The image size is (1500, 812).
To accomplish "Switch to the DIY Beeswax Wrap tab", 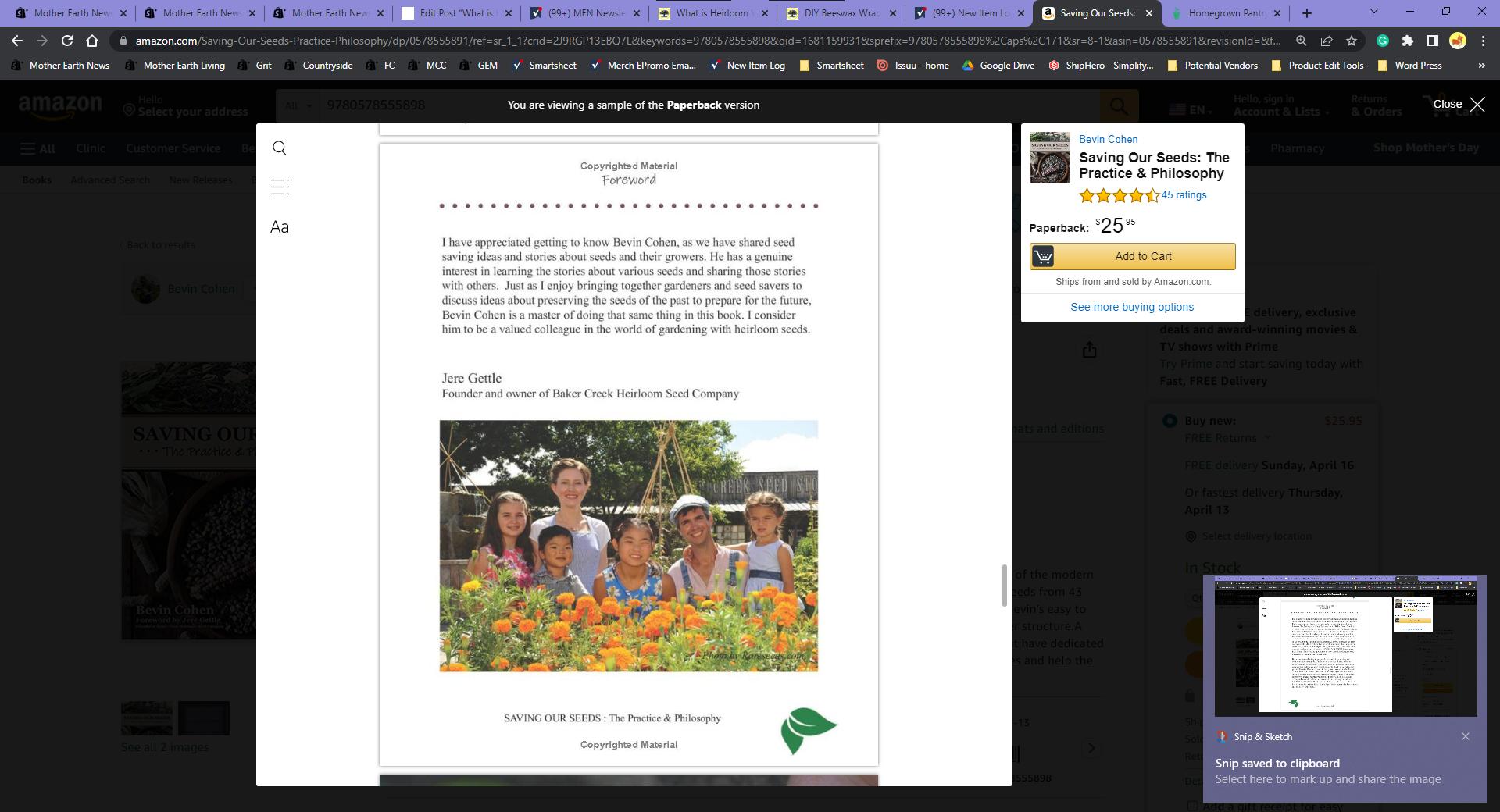I will (841, 12).
